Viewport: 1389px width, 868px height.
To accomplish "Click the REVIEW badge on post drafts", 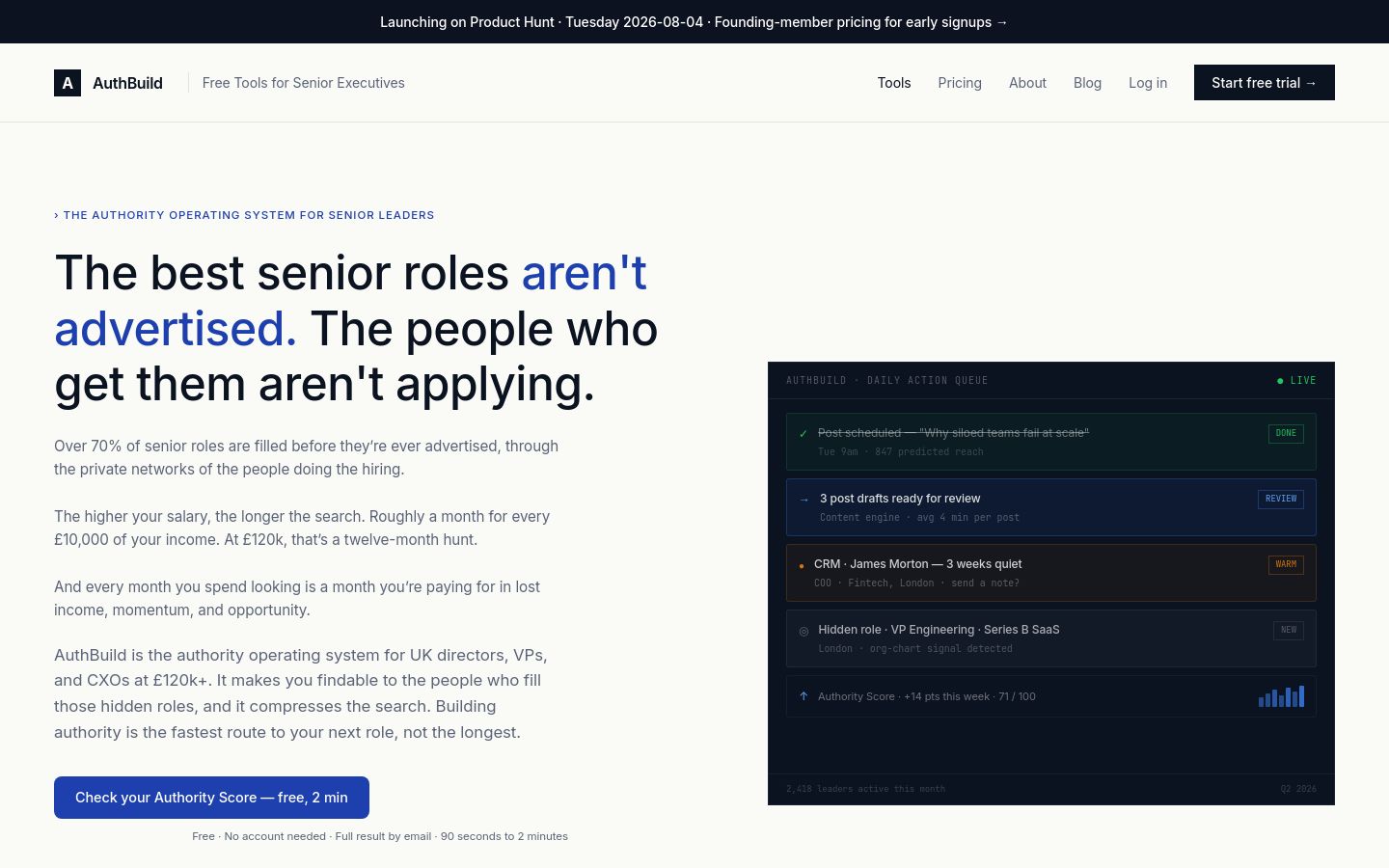I will [x=1281, y=499].
